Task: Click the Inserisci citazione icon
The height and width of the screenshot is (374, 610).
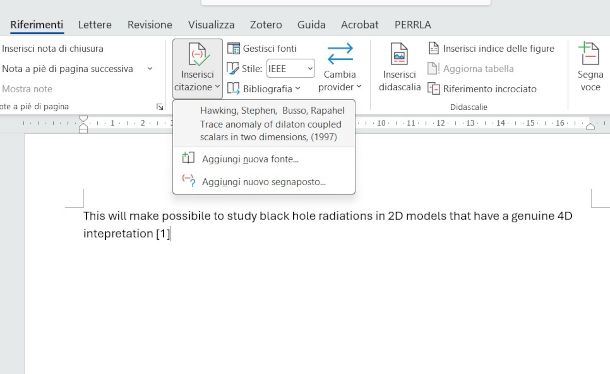Action: (x=198, y=54)
